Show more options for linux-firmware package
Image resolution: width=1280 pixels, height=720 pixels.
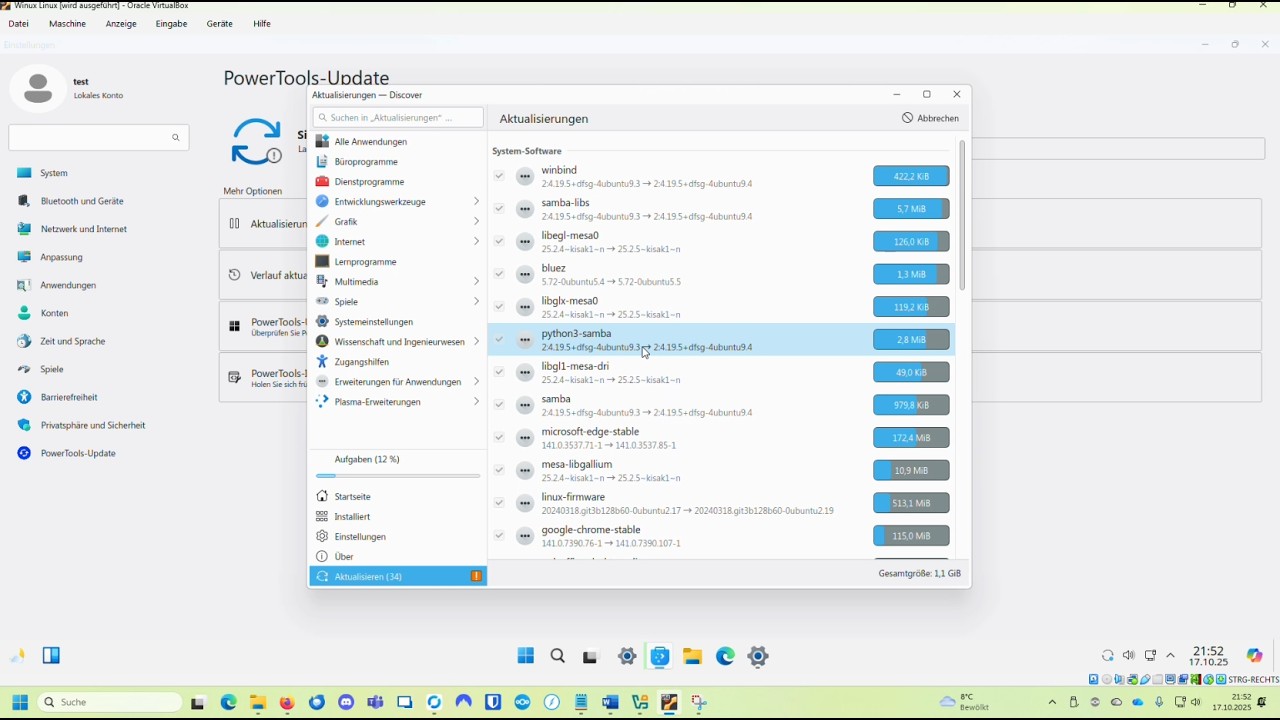click(x=525, y=503)
